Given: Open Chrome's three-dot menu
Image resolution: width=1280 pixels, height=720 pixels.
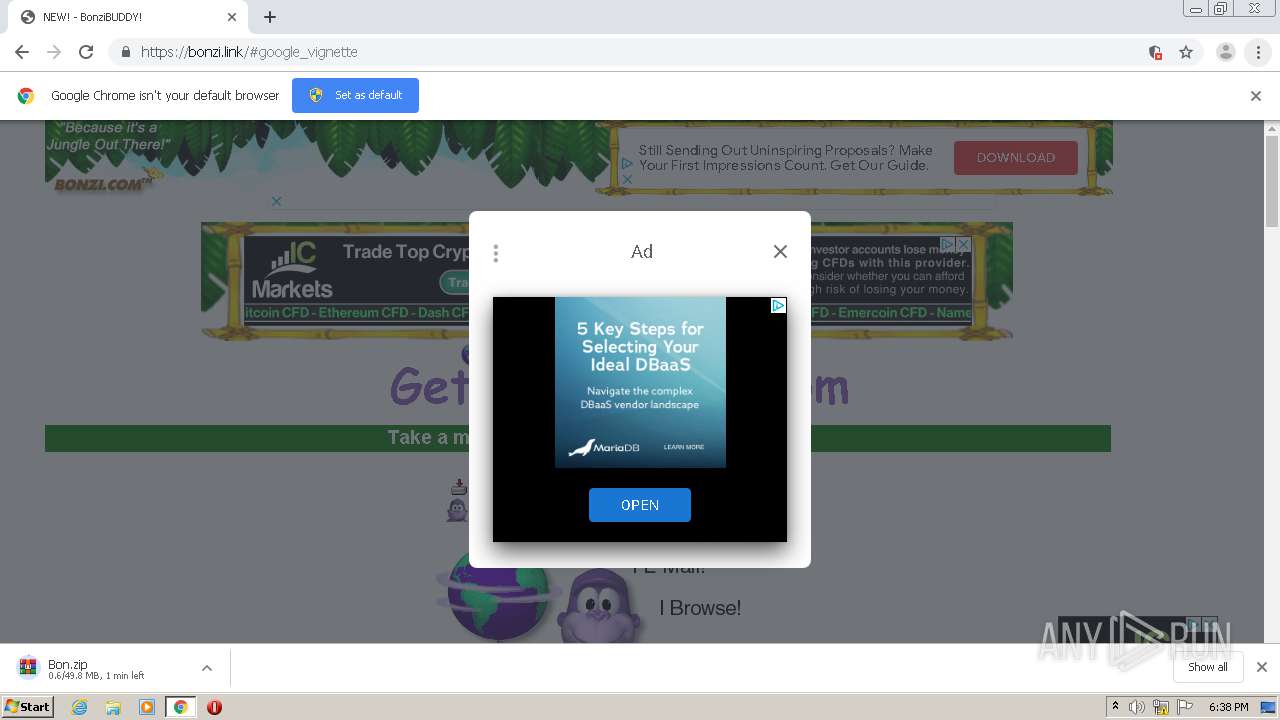Looking at the screenshot, I should click(x=1258, y=52).
